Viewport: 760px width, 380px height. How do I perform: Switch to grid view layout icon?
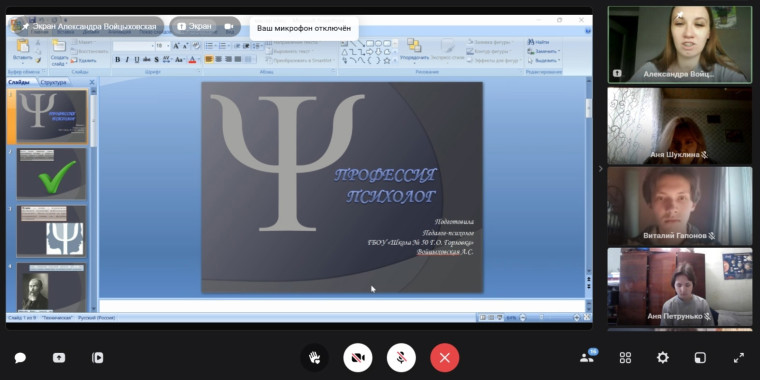click(625, 358)
